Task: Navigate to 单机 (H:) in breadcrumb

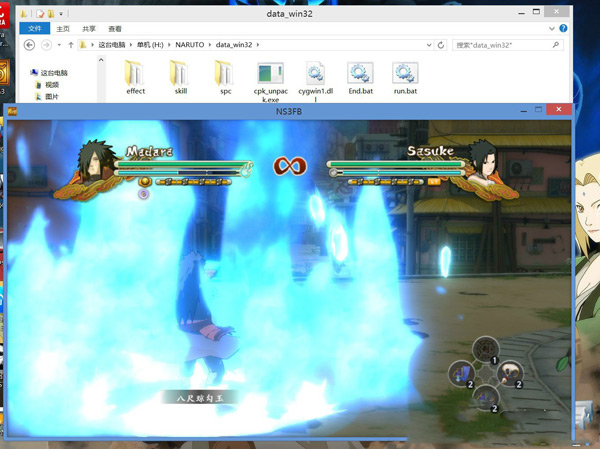Action: 150,45
